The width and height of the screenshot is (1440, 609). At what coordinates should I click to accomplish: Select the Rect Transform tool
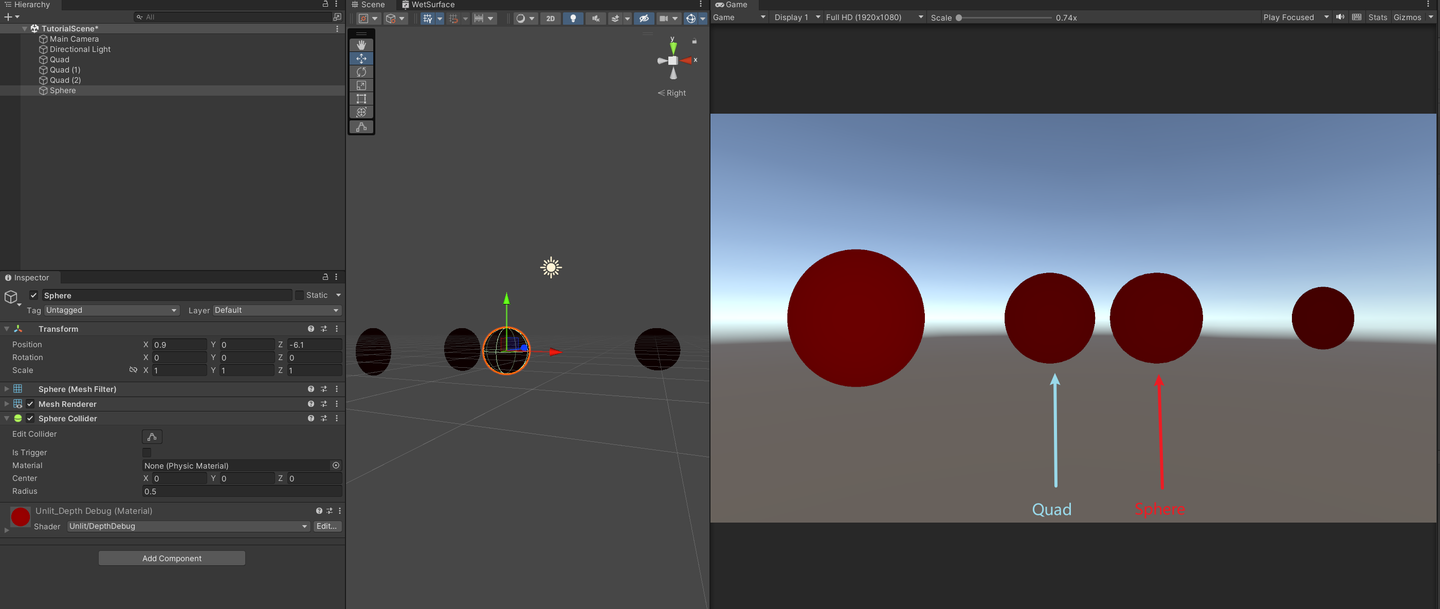coord(361,98)
